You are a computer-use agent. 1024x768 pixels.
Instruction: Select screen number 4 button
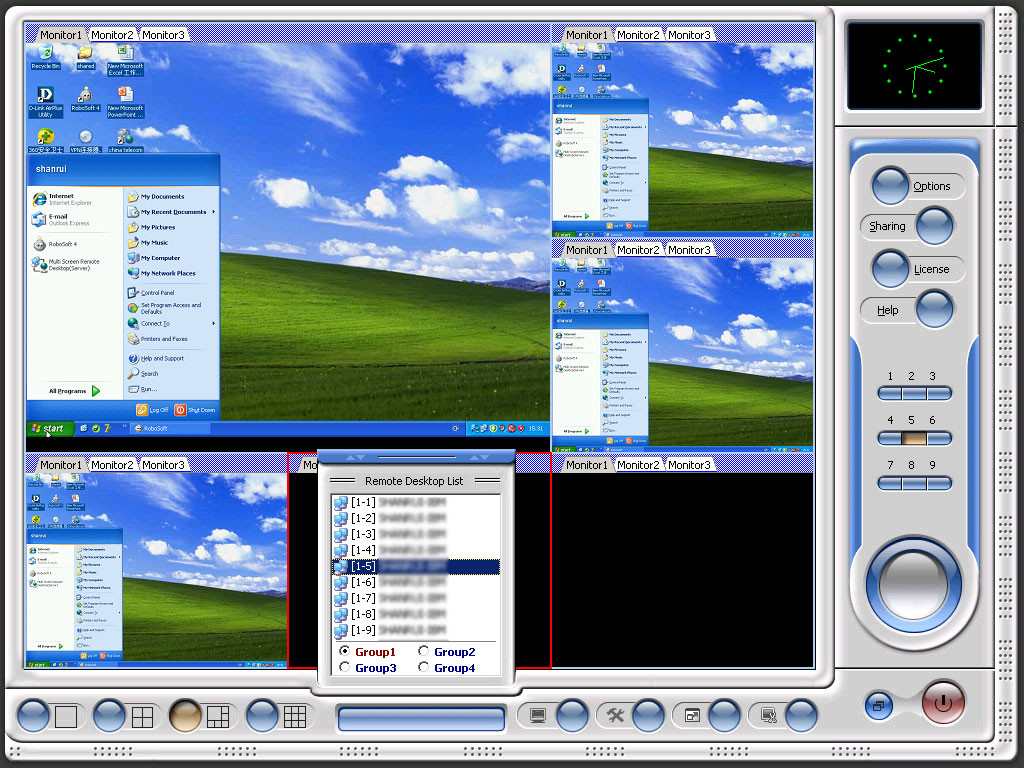(890, 438)
